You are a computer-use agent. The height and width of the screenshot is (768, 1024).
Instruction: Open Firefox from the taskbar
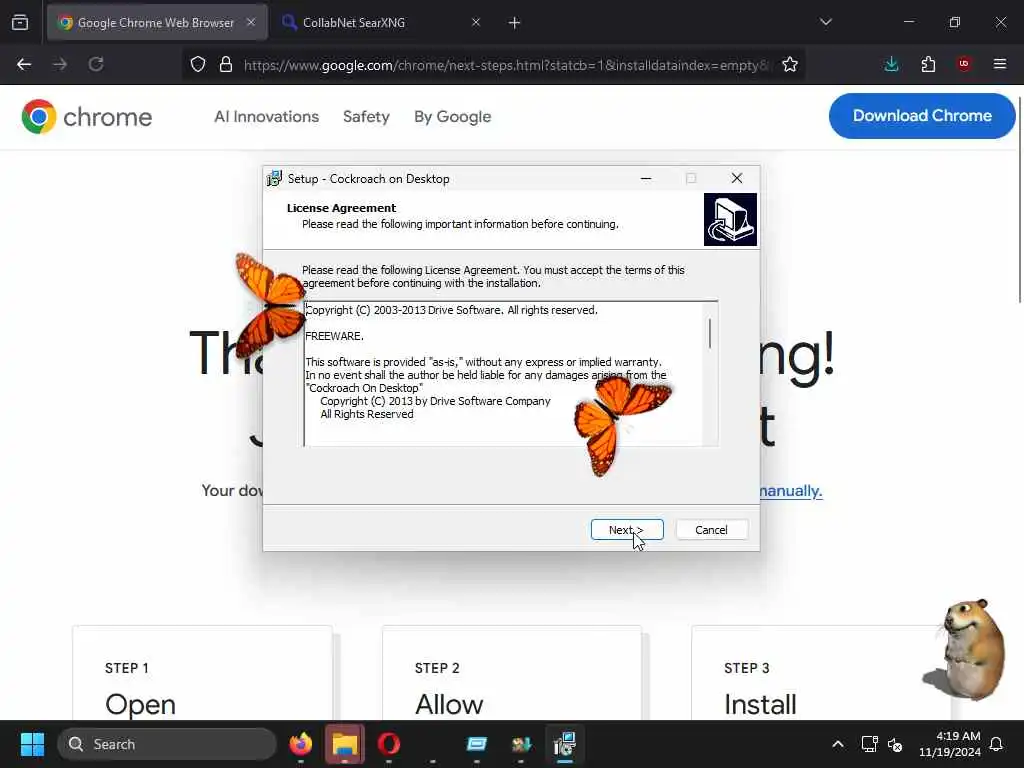click(300, 744)
